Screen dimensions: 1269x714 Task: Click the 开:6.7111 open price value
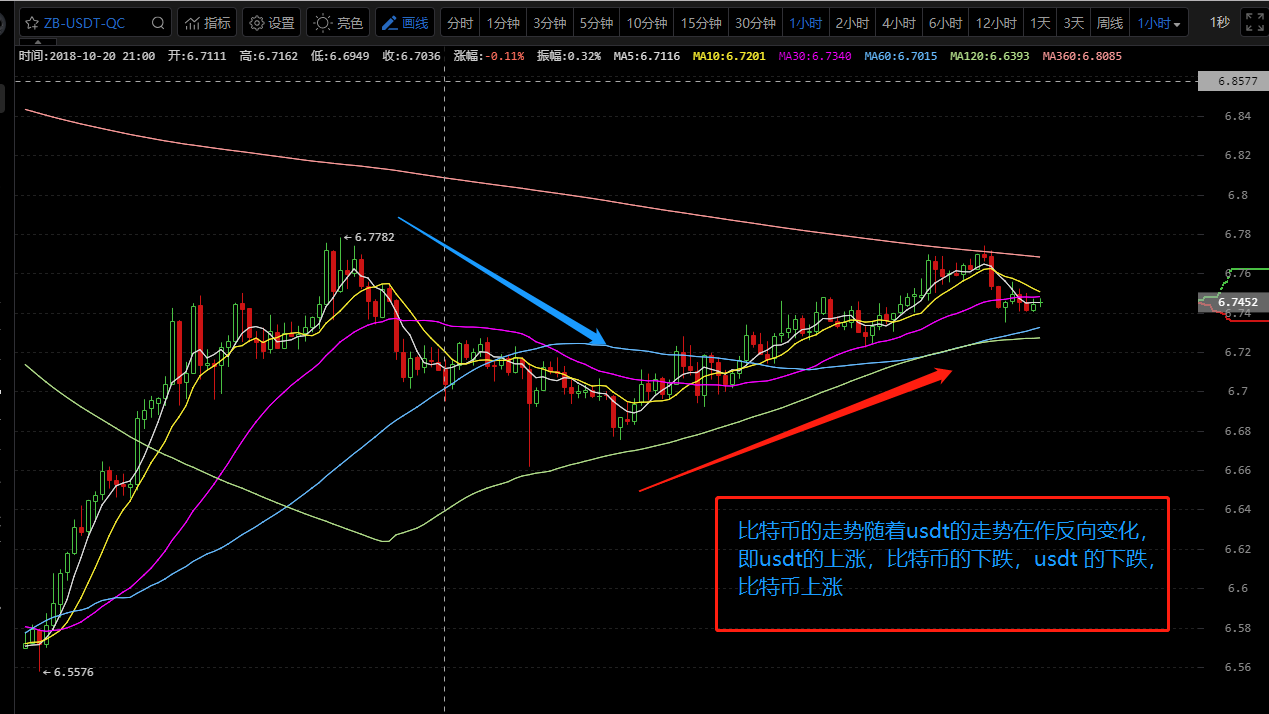(197, 56)
